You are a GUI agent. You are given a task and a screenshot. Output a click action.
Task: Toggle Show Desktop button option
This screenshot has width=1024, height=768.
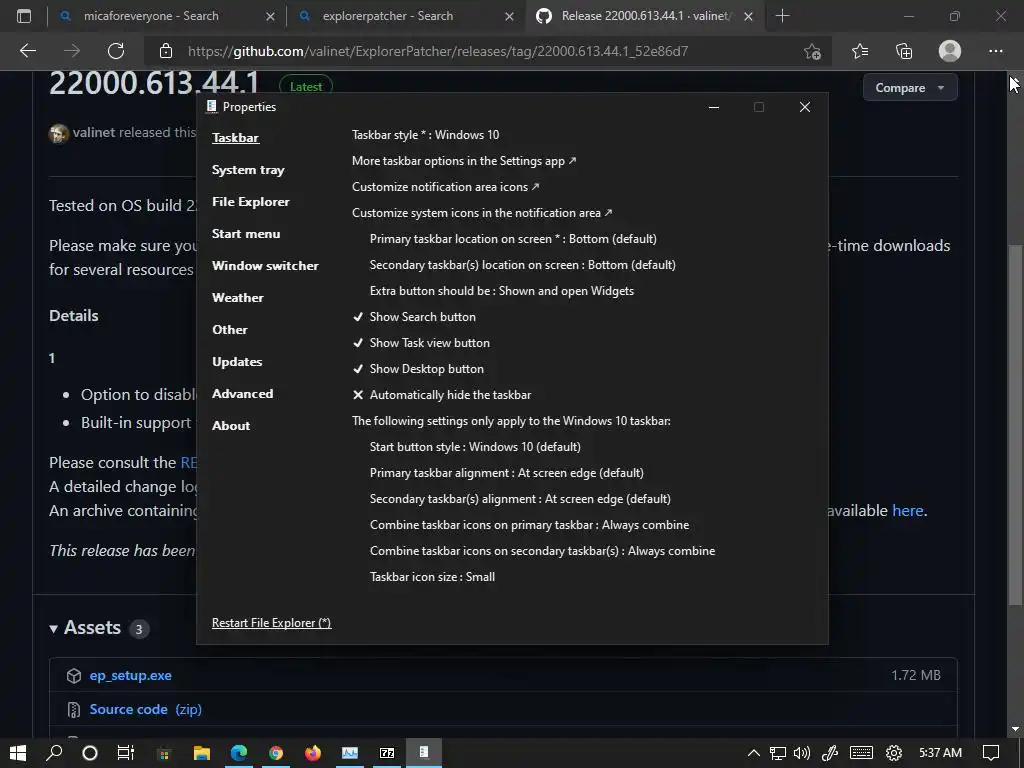pyautogui.click(x=419, y=369)
